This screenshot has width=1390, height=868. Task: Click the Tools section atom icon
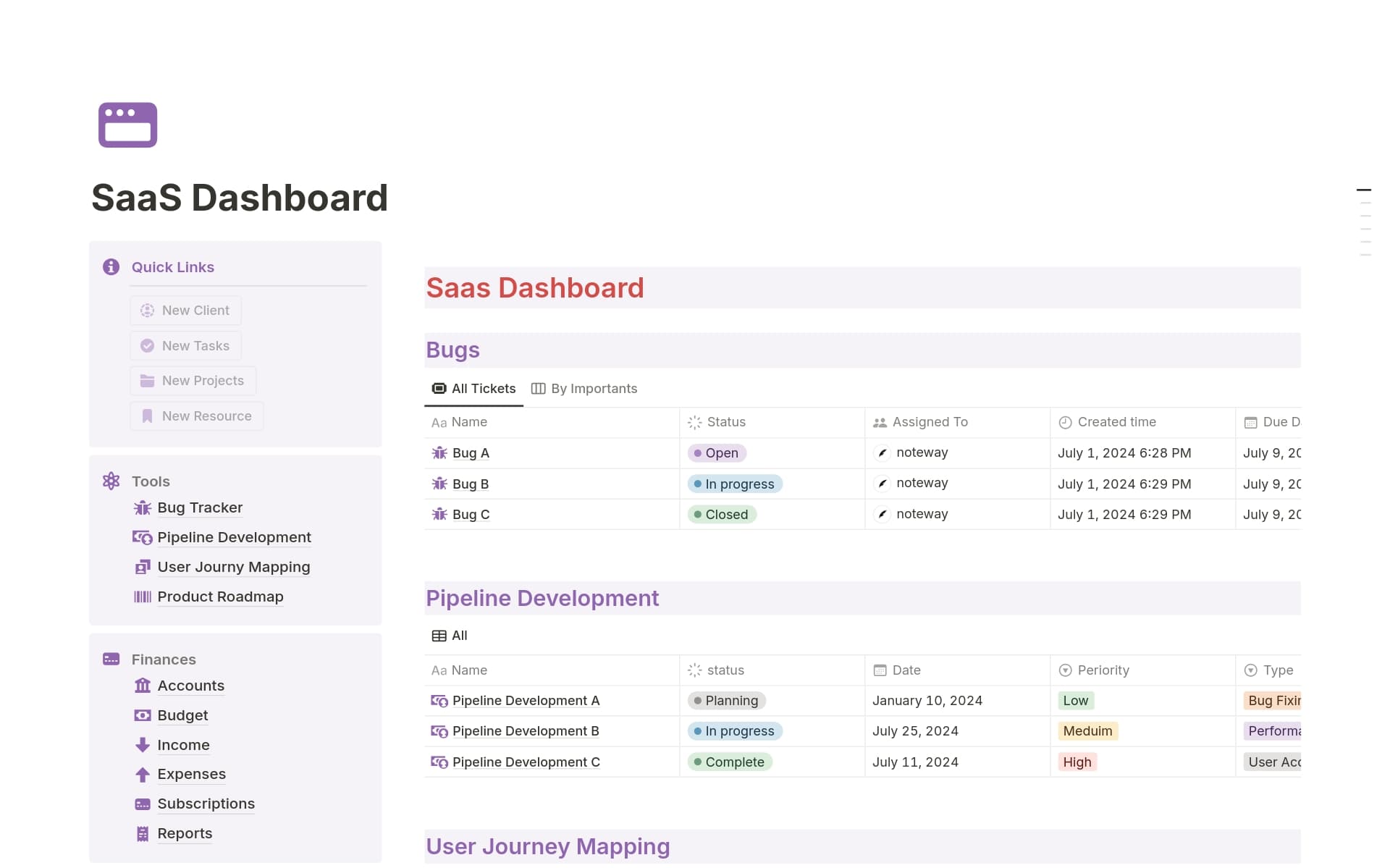click(111, 481)
